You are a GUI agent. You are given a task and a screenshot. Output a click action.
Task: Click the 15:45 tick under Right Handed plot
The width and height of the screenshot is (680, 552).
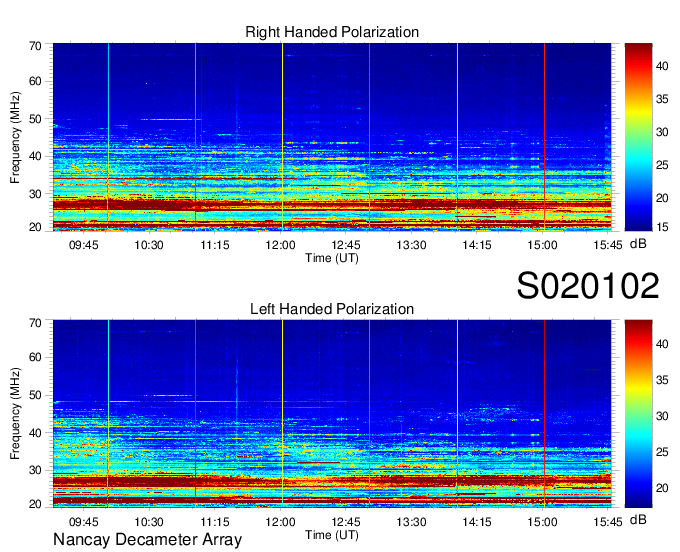(608, 245)
